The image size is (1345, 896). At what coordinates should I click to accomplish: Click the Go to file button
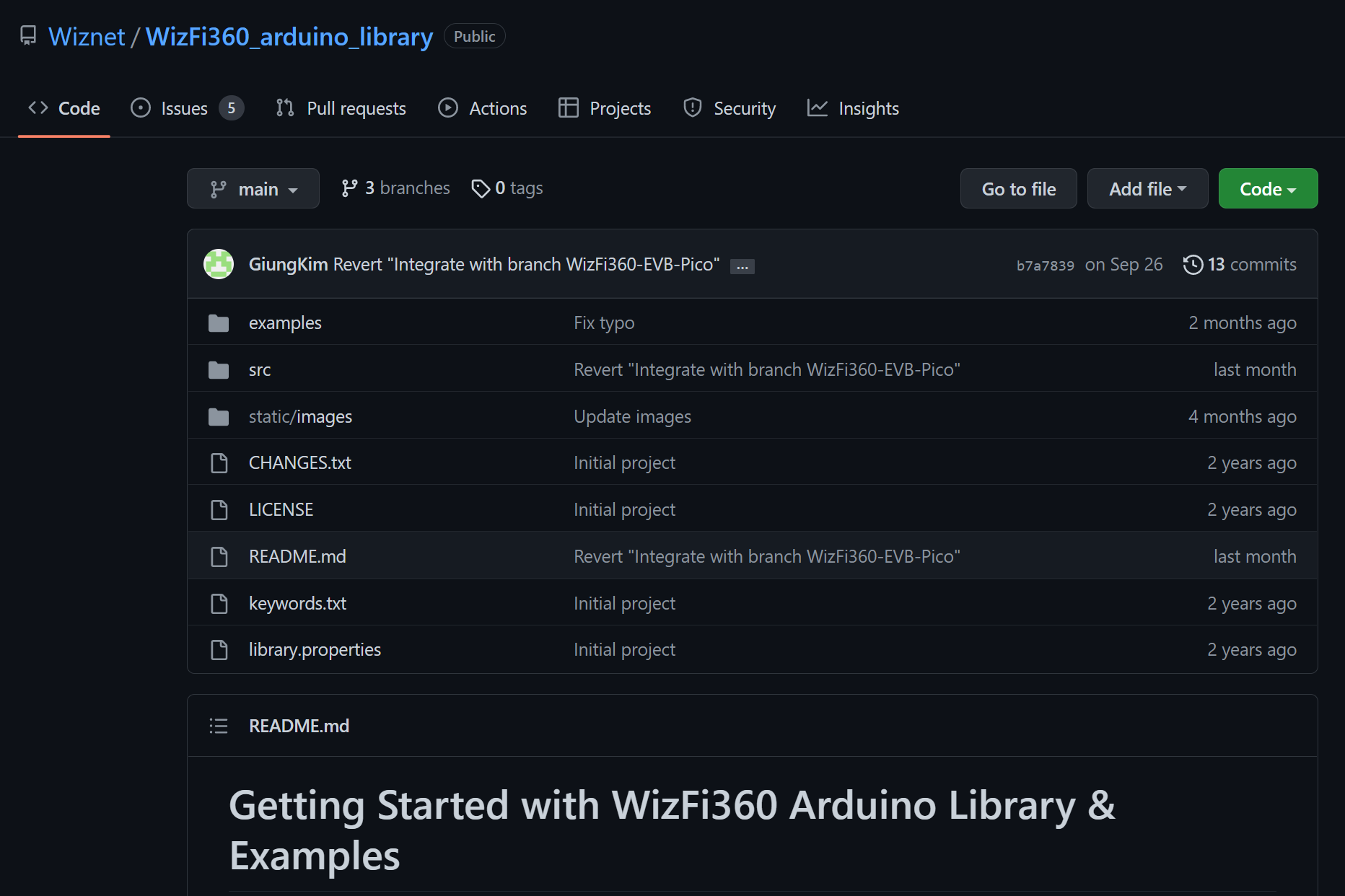click(x=1018, y=188)
